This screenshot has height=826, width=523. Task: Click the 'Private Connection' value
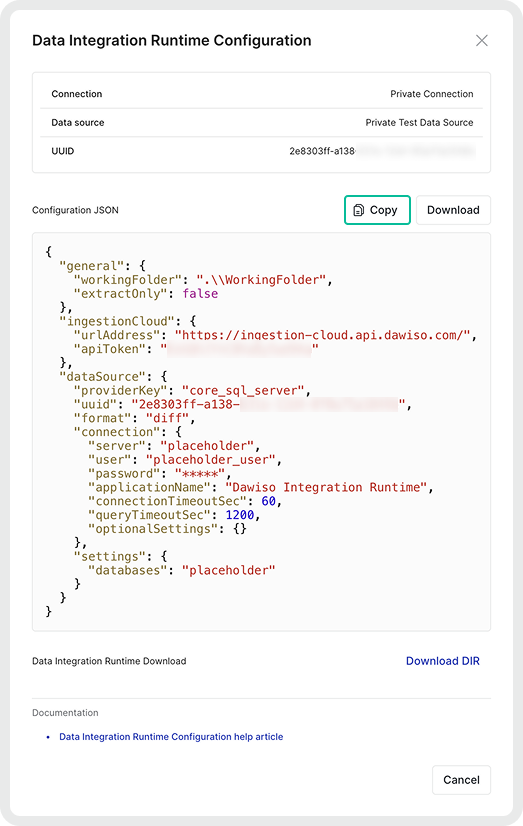[x=431, y=94]
